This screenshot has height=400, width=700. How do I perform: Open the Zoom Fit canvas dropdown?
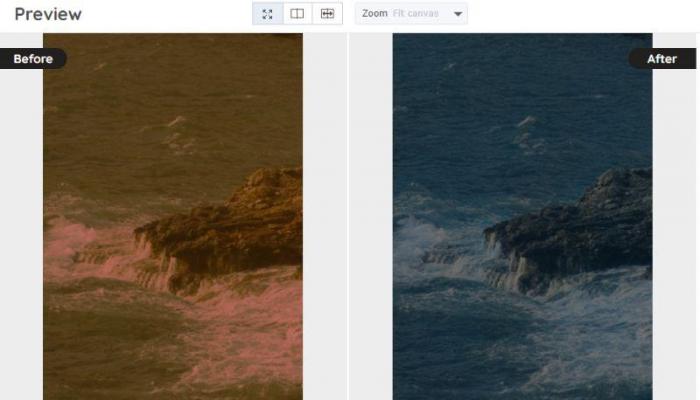tap(411, 14)
